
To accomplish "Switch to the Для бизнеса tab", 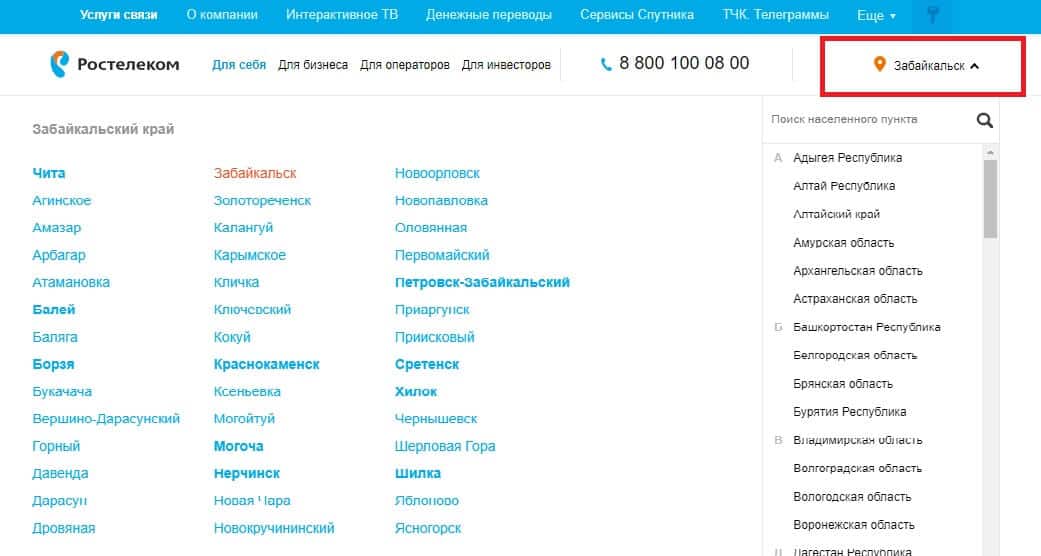I will (313, 65).
